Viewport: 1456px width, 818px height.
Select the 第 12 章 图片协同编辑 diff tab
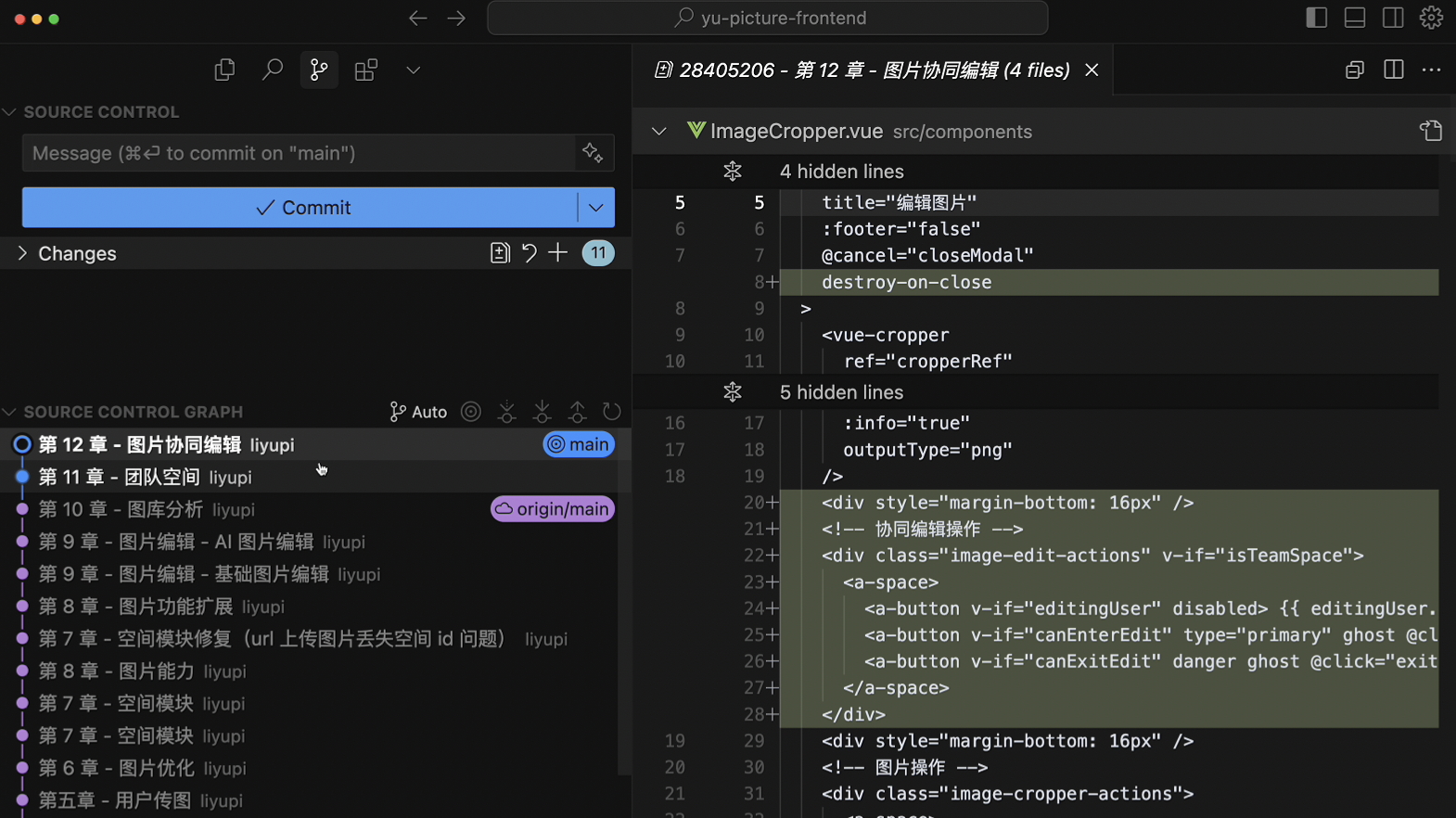click(x=875, y=70)
